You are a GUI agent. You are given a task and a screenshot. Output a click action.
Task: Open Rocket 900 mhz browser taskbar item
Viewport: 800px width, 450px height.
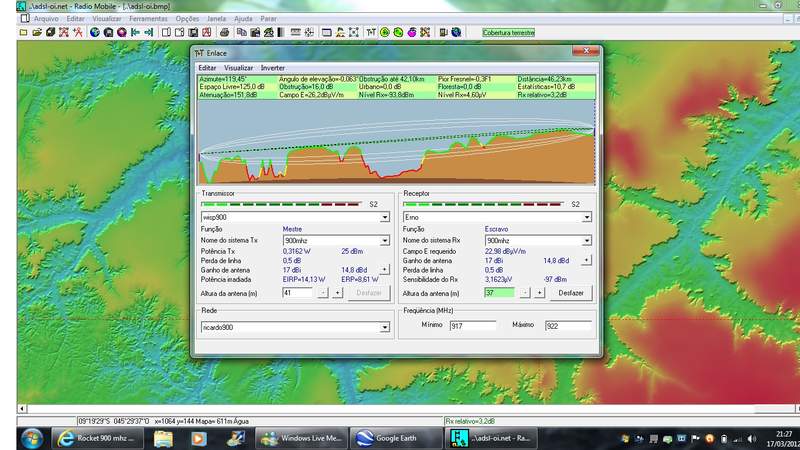pyautogui.click(x=99, y=438)
